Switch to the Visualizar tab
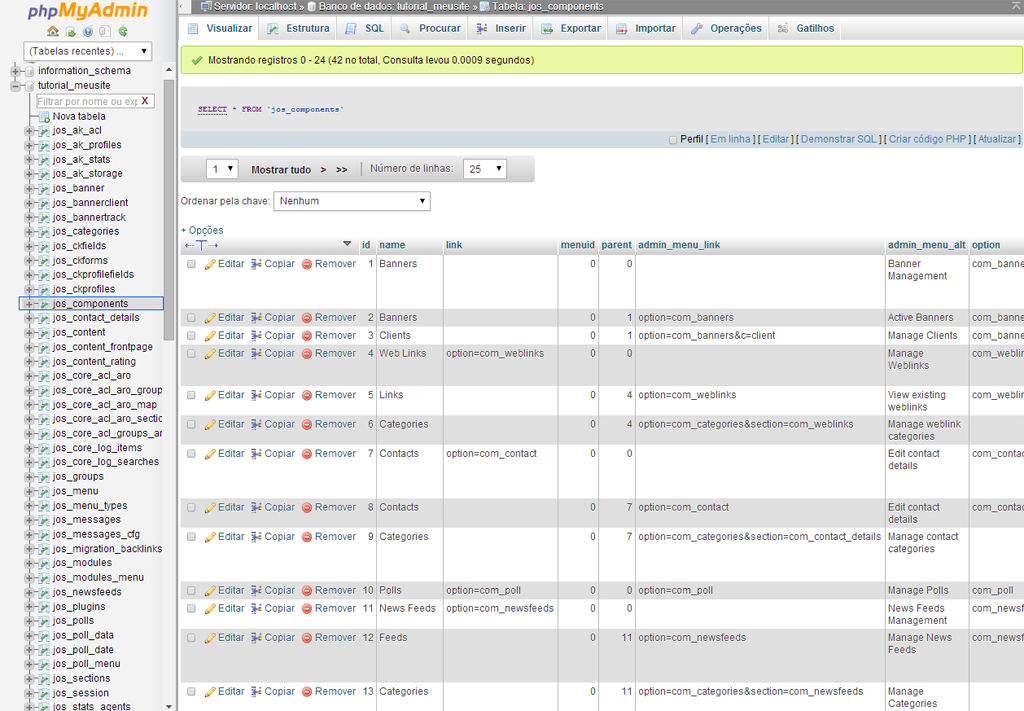1024x711 pixels. click(x=219, y=29)
